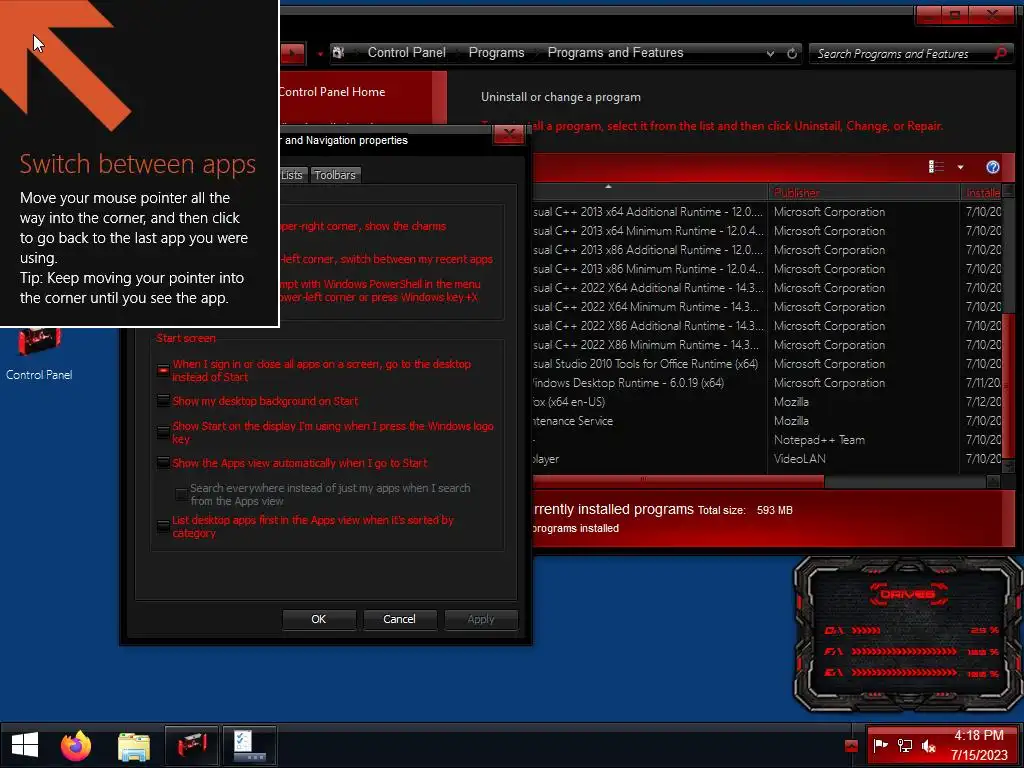The image size is (1024, 768).
Task: Switch to the Toolbars tab
Action: [x=335, y=175]
